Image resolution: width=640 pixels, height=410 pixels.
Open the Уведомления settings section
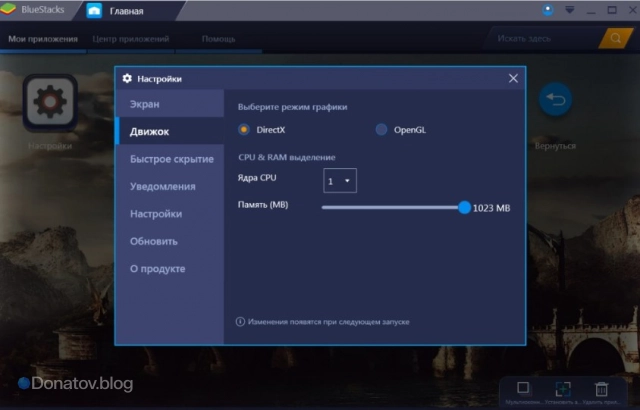pyautogui.click(x=170, y=186)
